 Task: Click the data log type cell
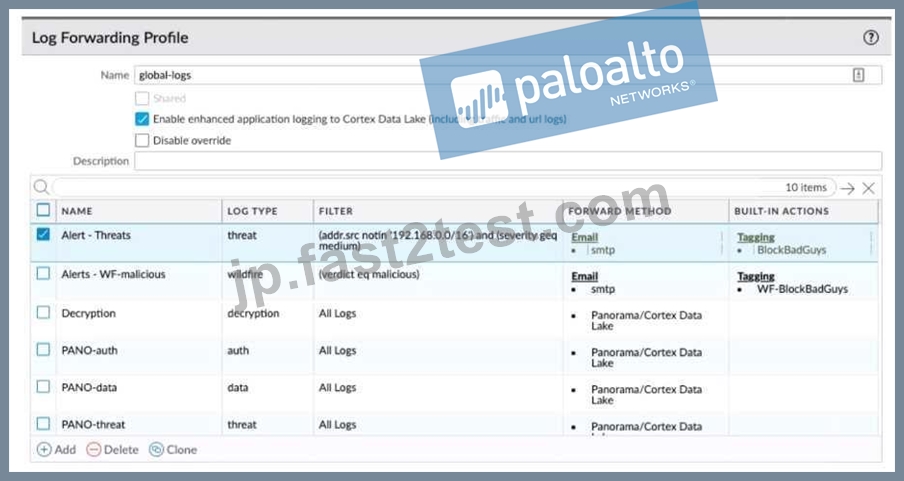[x=238, y=388]
